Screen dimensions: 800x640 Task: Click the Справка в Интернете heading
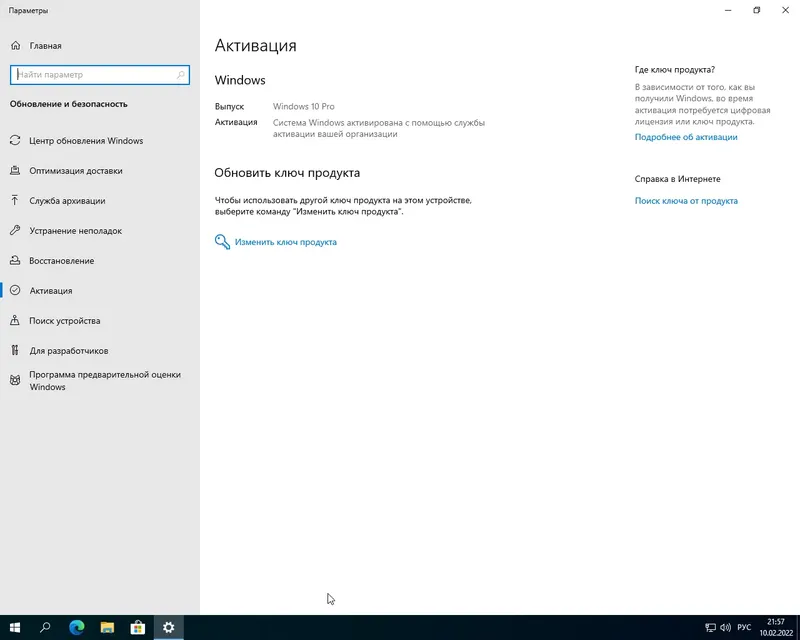[x=678, y=179]
